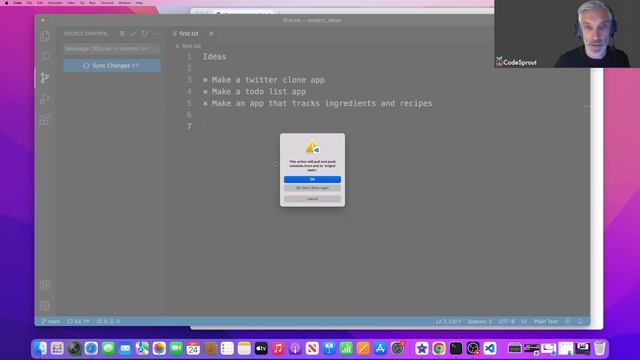
Task: Choose OK, Don't Show Again in dialog
Action: click(312, 188)
